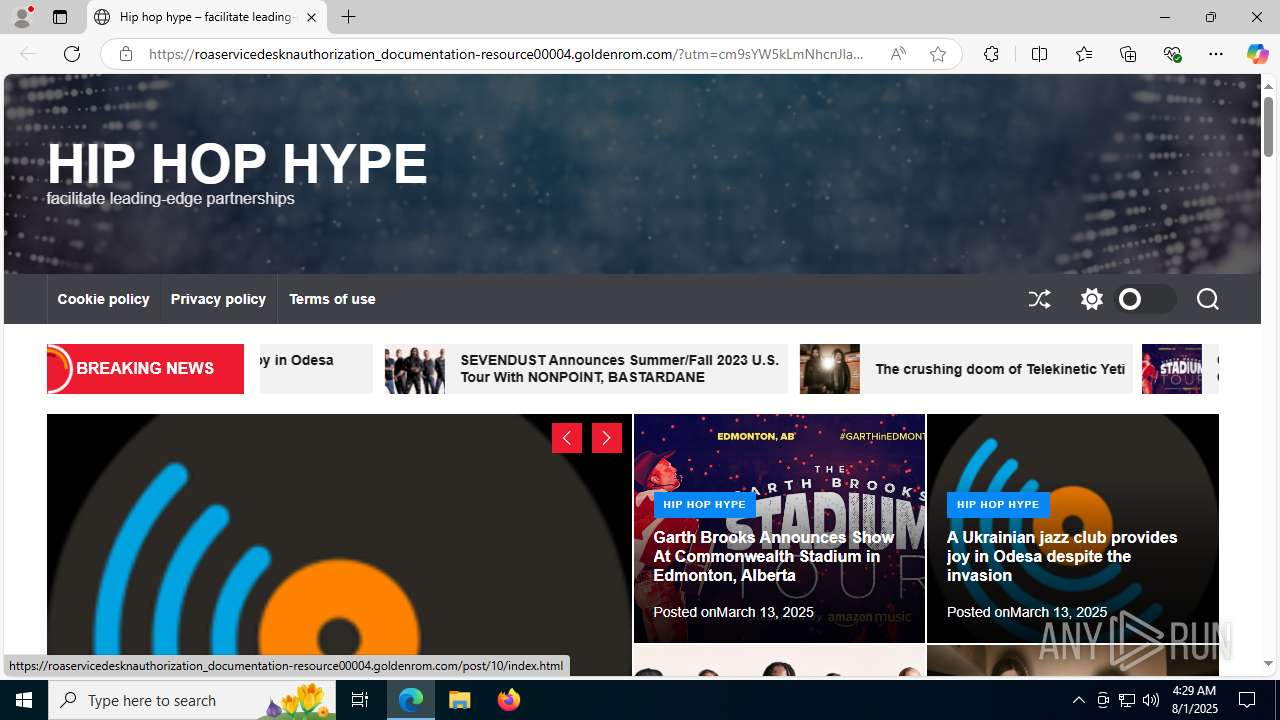The image size is (1280, 720).
Task: Open File Explorer from taskbar
Action: pyautogui.click(x=460, y=700)
